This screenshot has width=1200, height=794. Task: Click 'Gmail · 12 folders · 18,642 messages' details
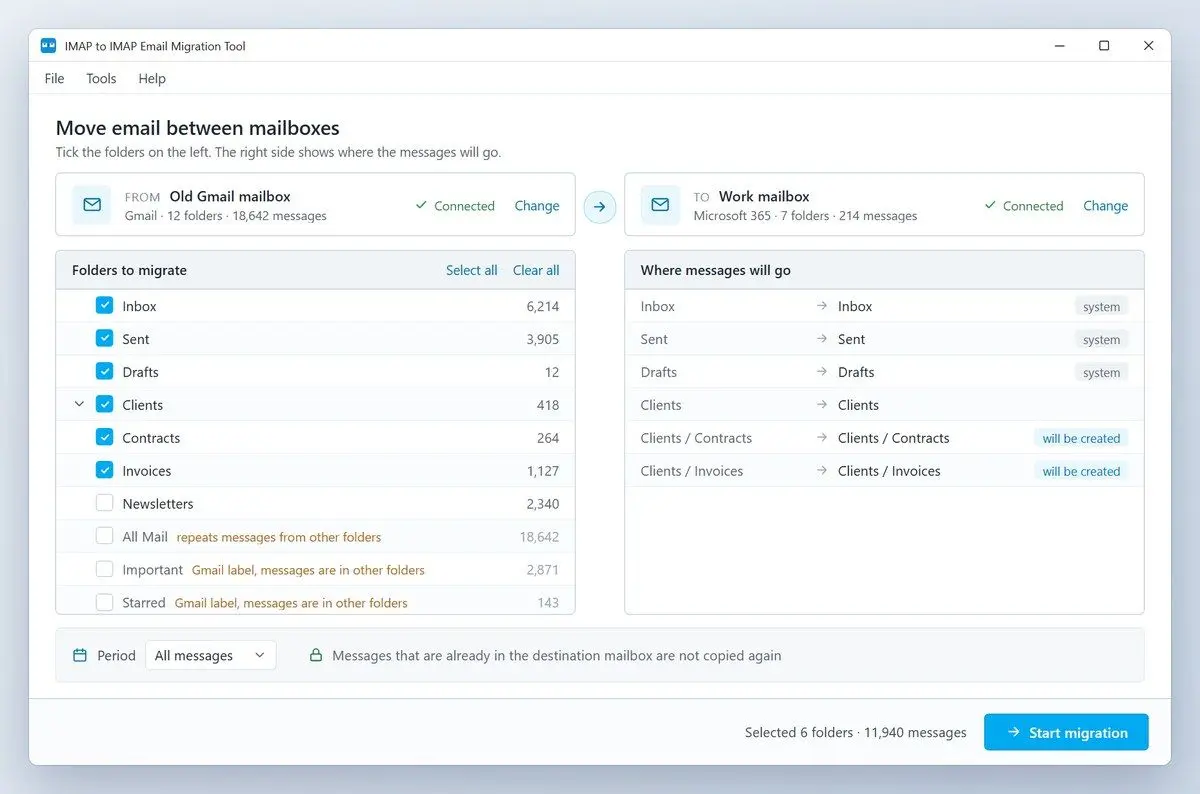point(226,216)
